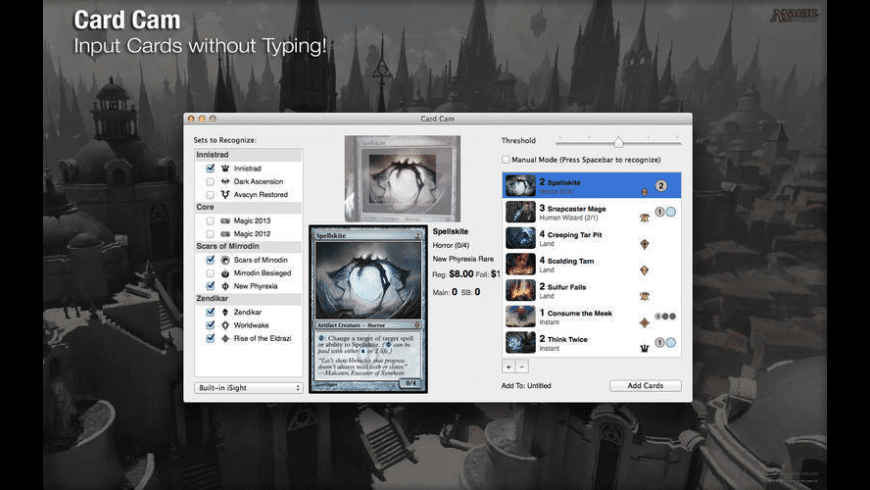Image resolution: width=870 pixels, height=490 pixels.
Task: Check the Magic 2013 set checkbox
Action: (x=210, y=221)
